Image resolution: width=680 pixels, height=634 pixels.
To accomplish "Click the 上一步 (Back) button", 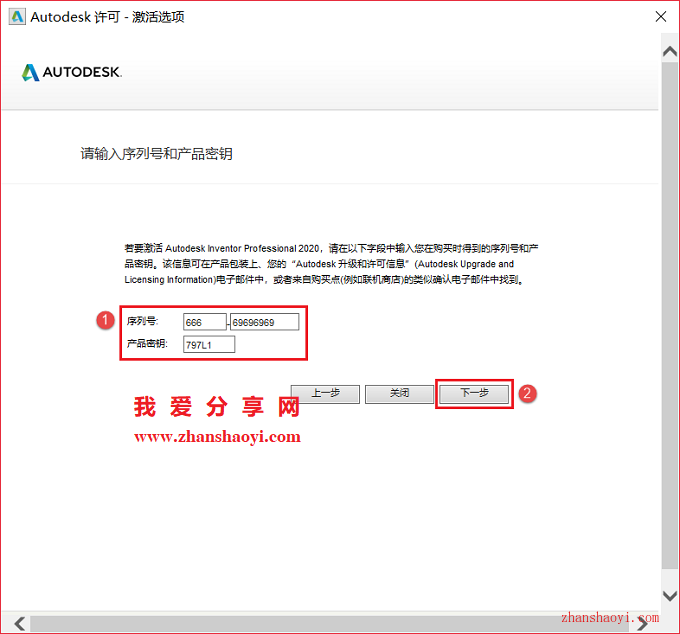I will coord(325,394).
